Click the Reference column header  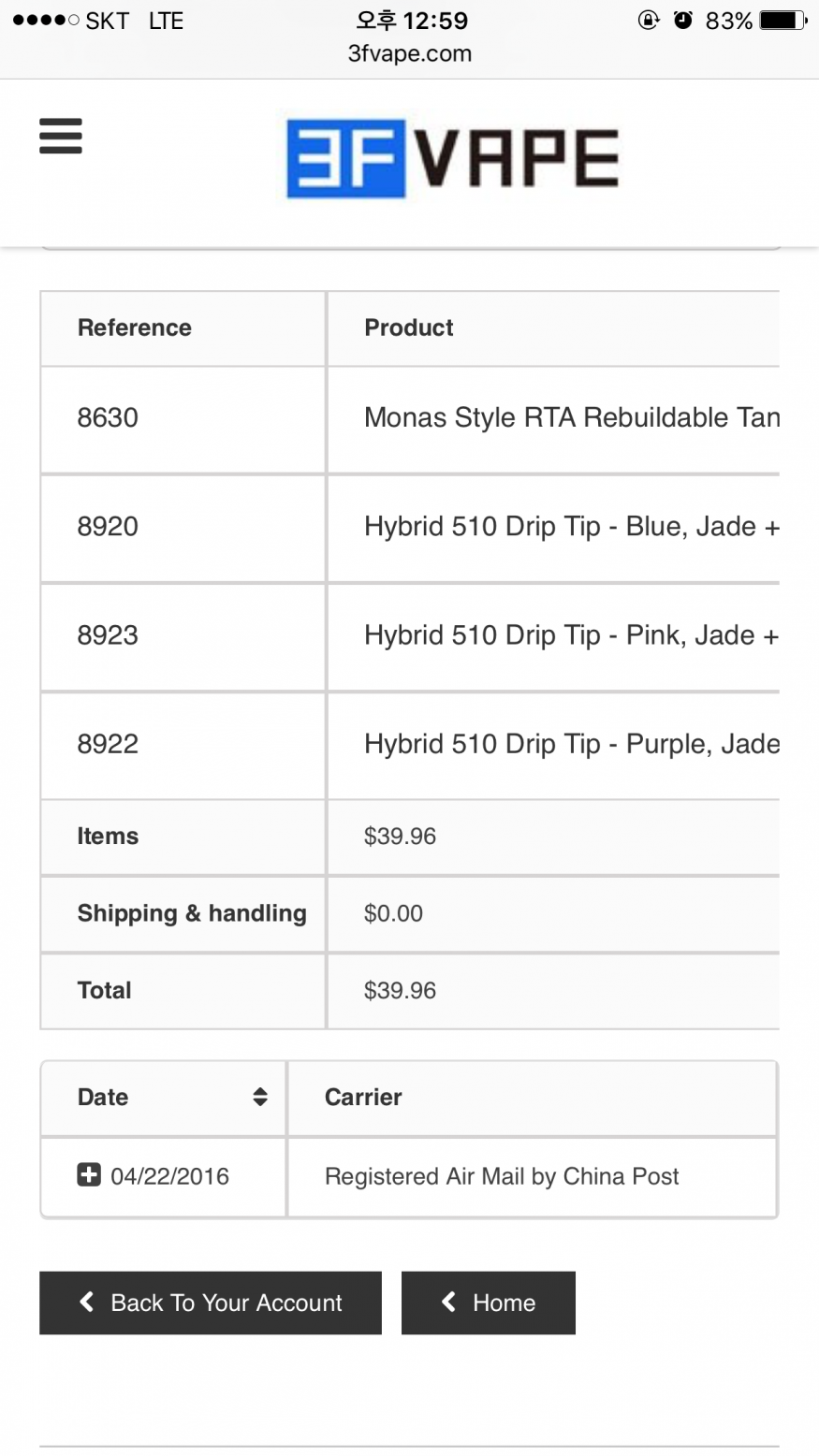(135, 328)
